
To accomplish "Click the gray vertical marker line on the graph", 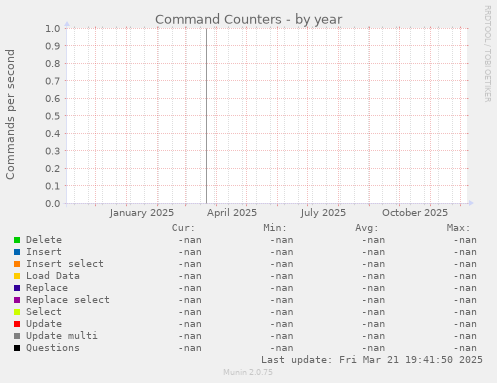I will click(x=206, y=116).
